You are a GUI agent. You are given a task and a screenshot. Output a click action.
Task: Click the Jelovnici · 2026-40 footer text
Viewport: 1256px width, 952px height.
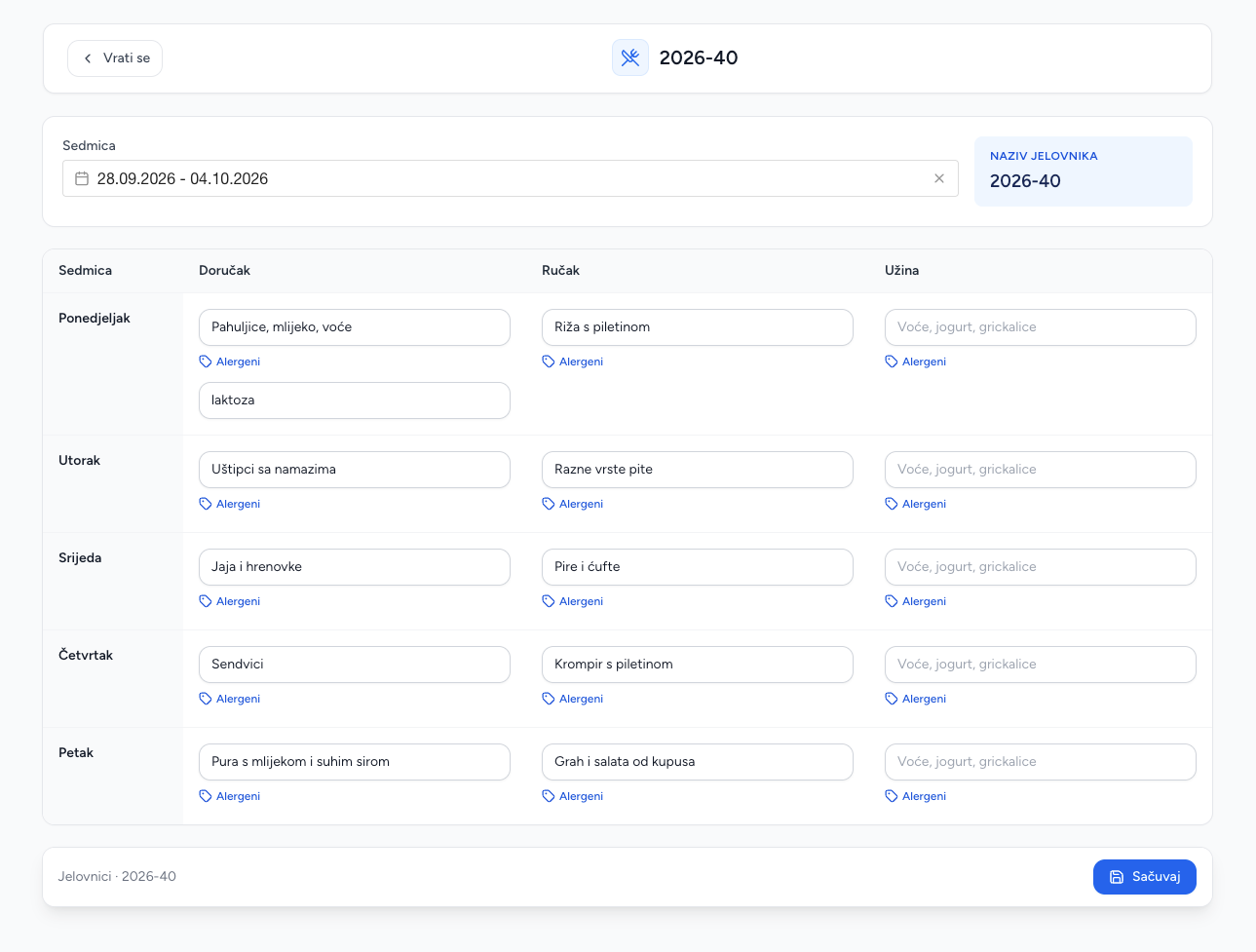117,877
